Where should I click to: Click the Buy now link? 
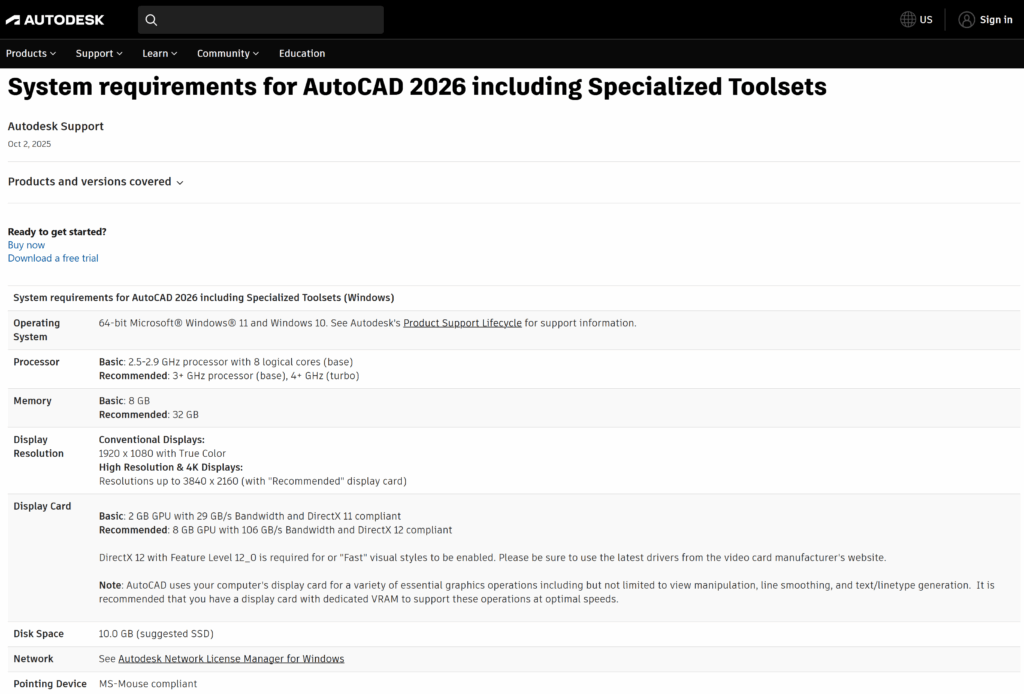[26, 244]
